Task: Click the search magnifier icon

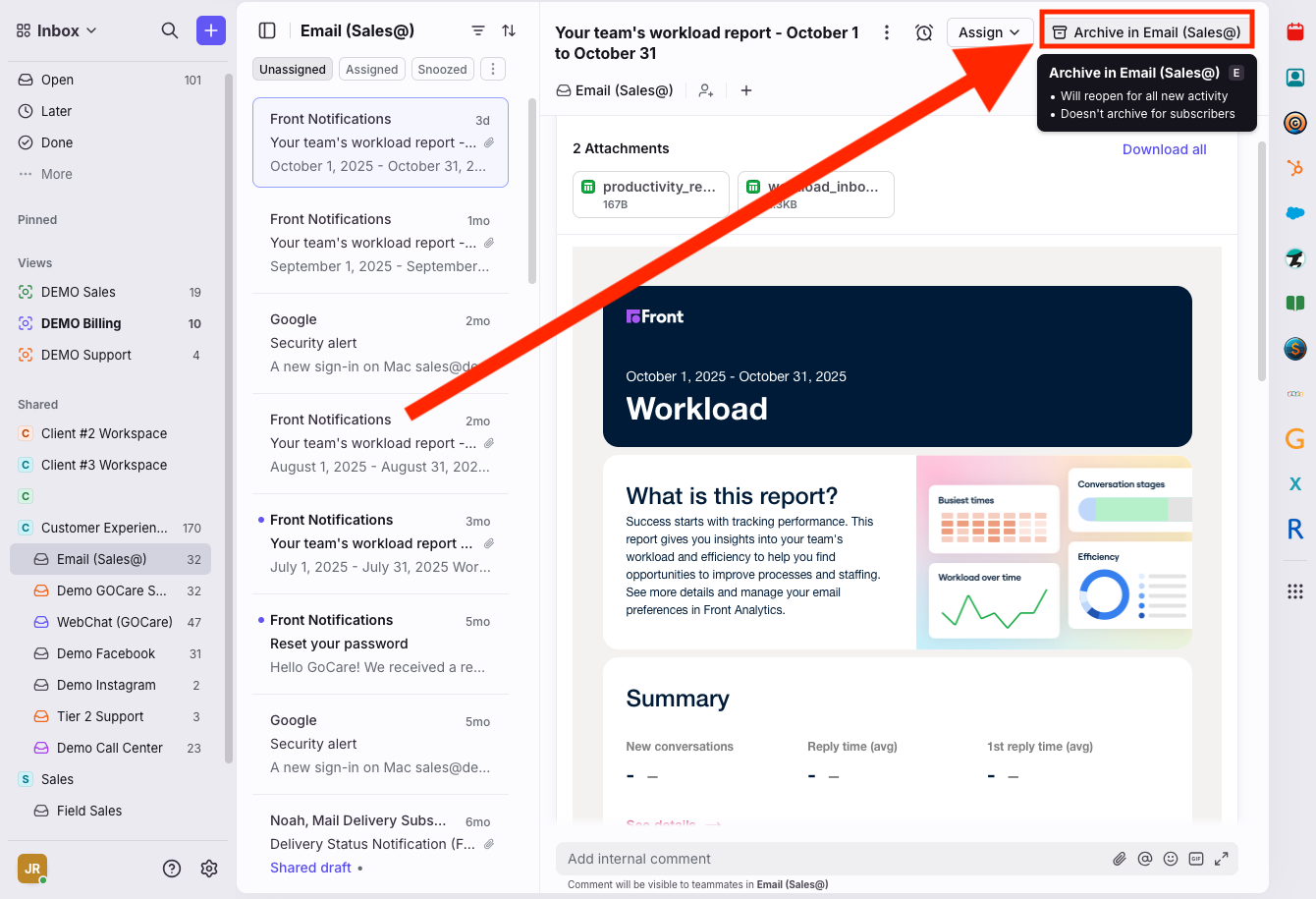Action: coord(170,30)
